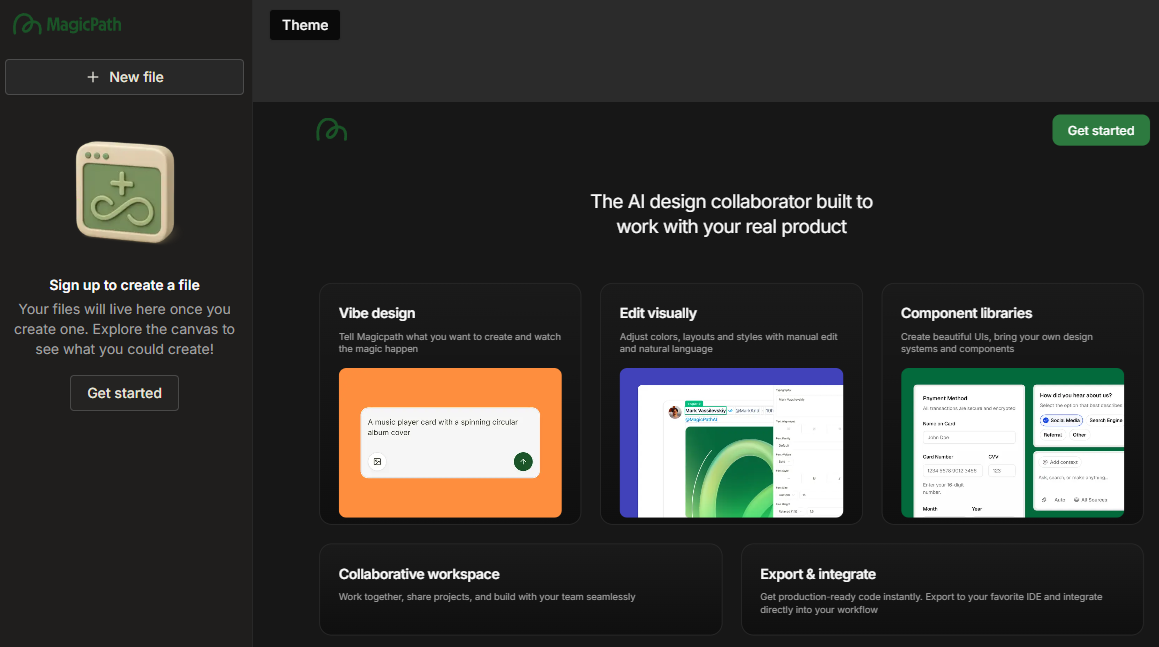Click the plus icon on New file
Image resolution: width=1159 pixels, height=647 pixels.
[93, 77]
